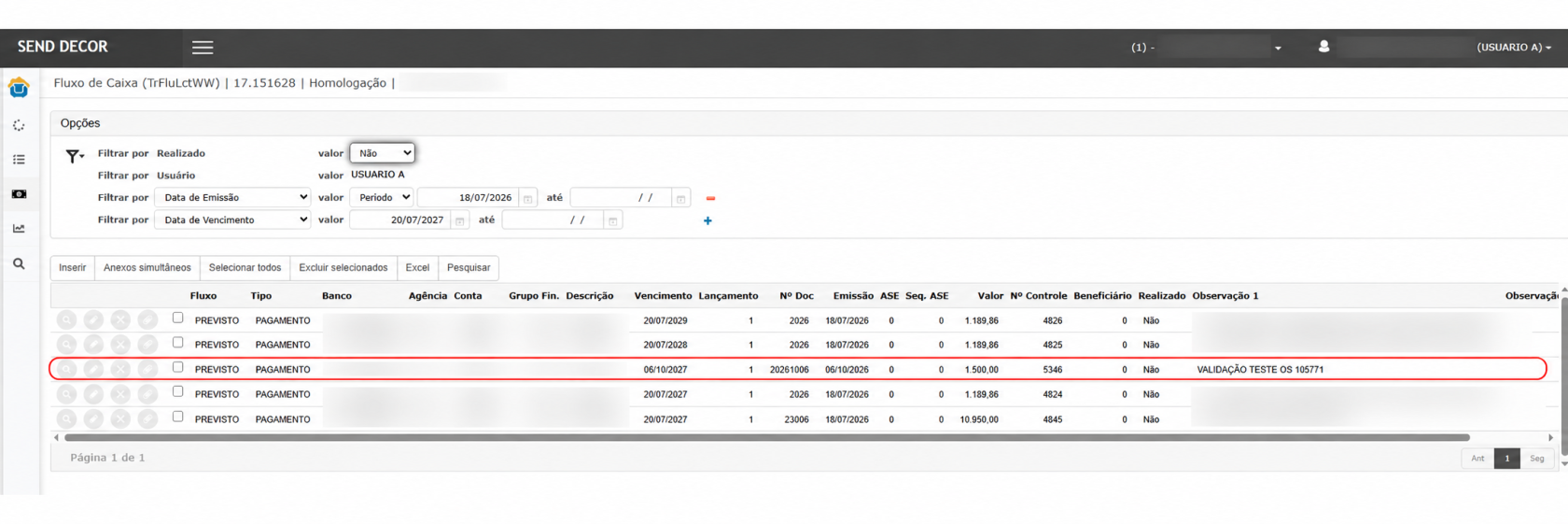Click the dotted circle sidebar icon
This screenshot has width=1568, height=524.
click(19, 125)
